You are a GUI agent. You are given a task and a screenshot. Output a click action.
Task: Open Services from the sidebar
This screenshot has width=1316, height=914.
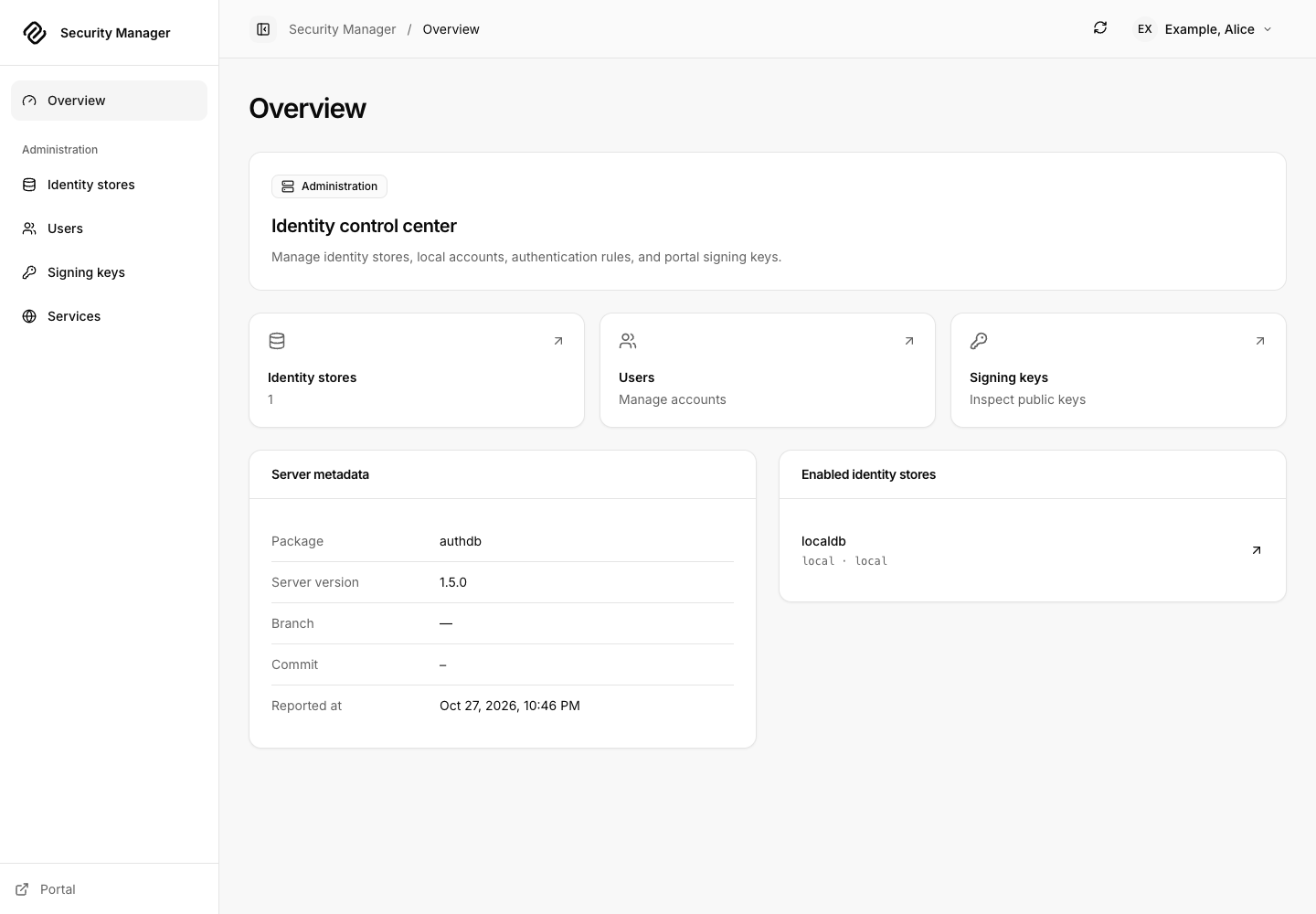(109, 316)
